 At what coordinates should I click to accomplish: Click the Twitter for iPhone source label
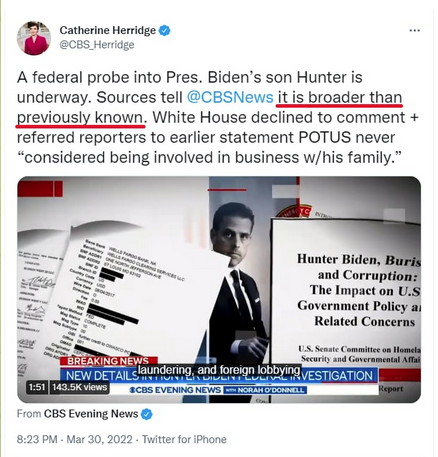184,439
